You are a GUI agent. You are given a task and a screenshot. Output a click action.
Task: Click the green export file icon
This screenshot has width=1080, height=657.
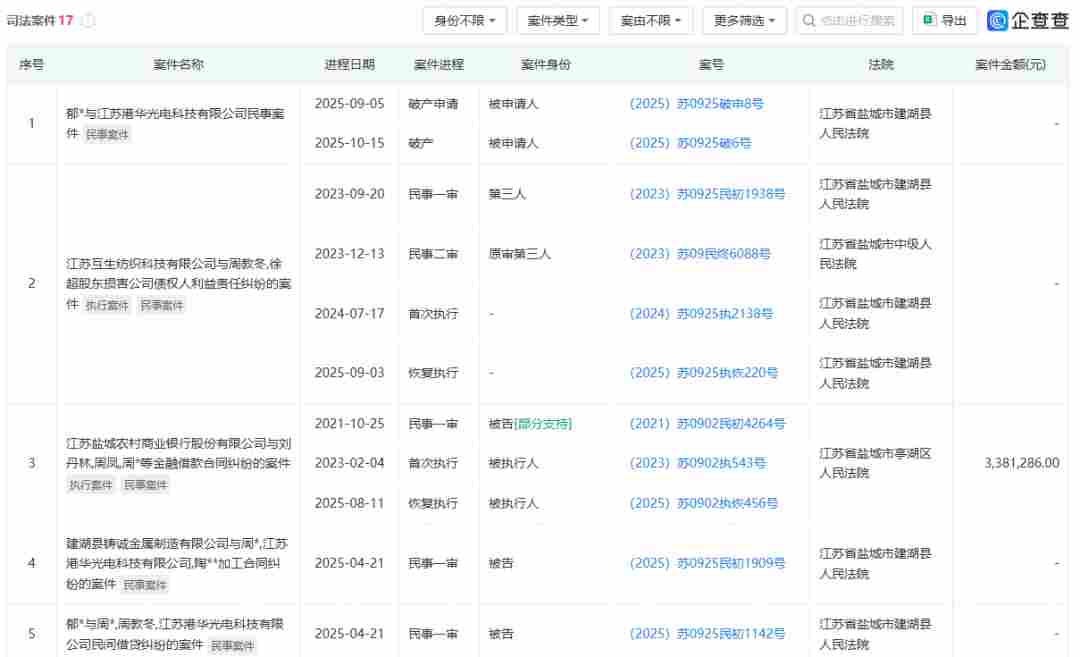929,20
